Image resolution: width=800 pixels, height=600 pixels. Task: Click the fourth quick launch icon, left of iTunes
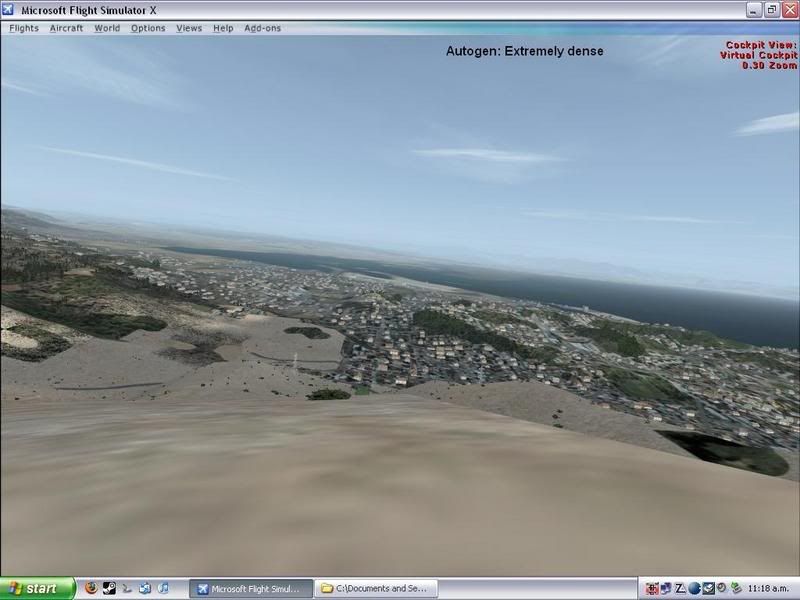pyautogui.click(x=145, y=589)
